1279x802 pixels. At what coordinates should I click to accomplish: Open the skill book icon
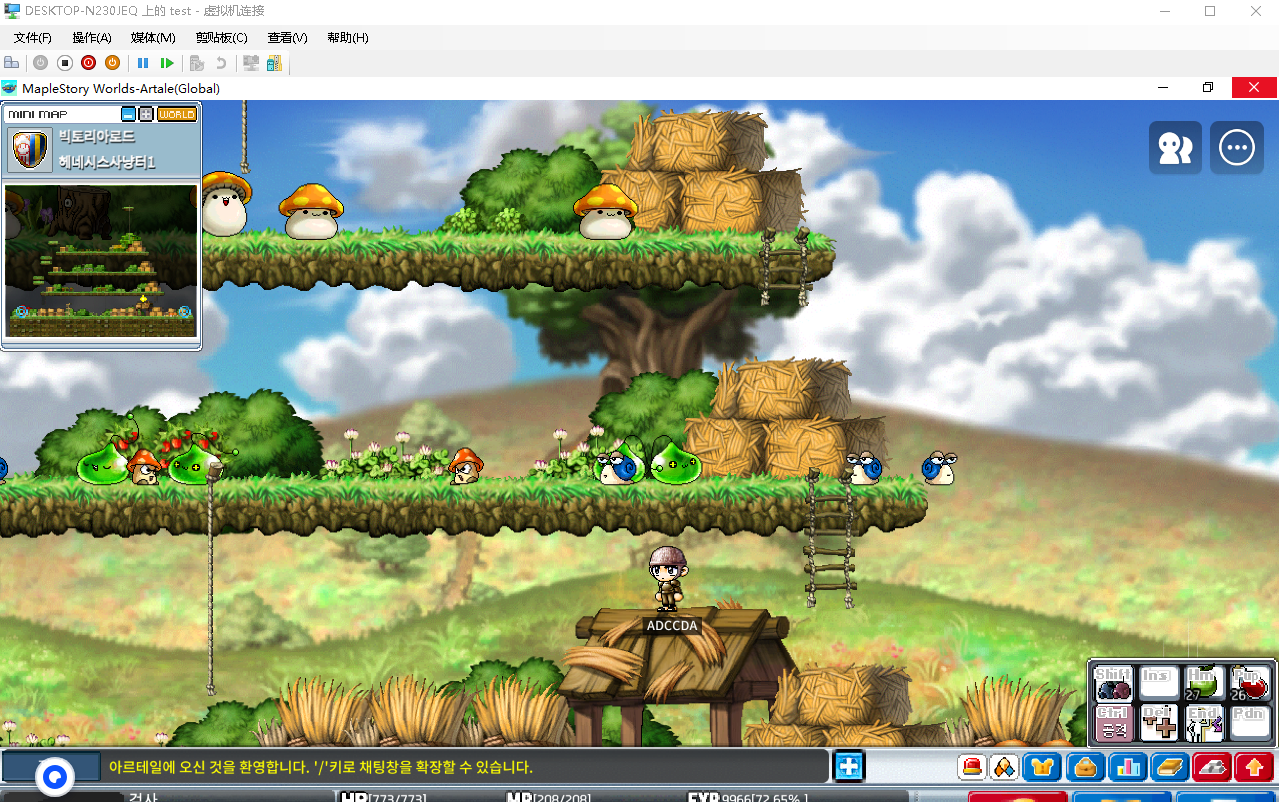pos(1169,767)
